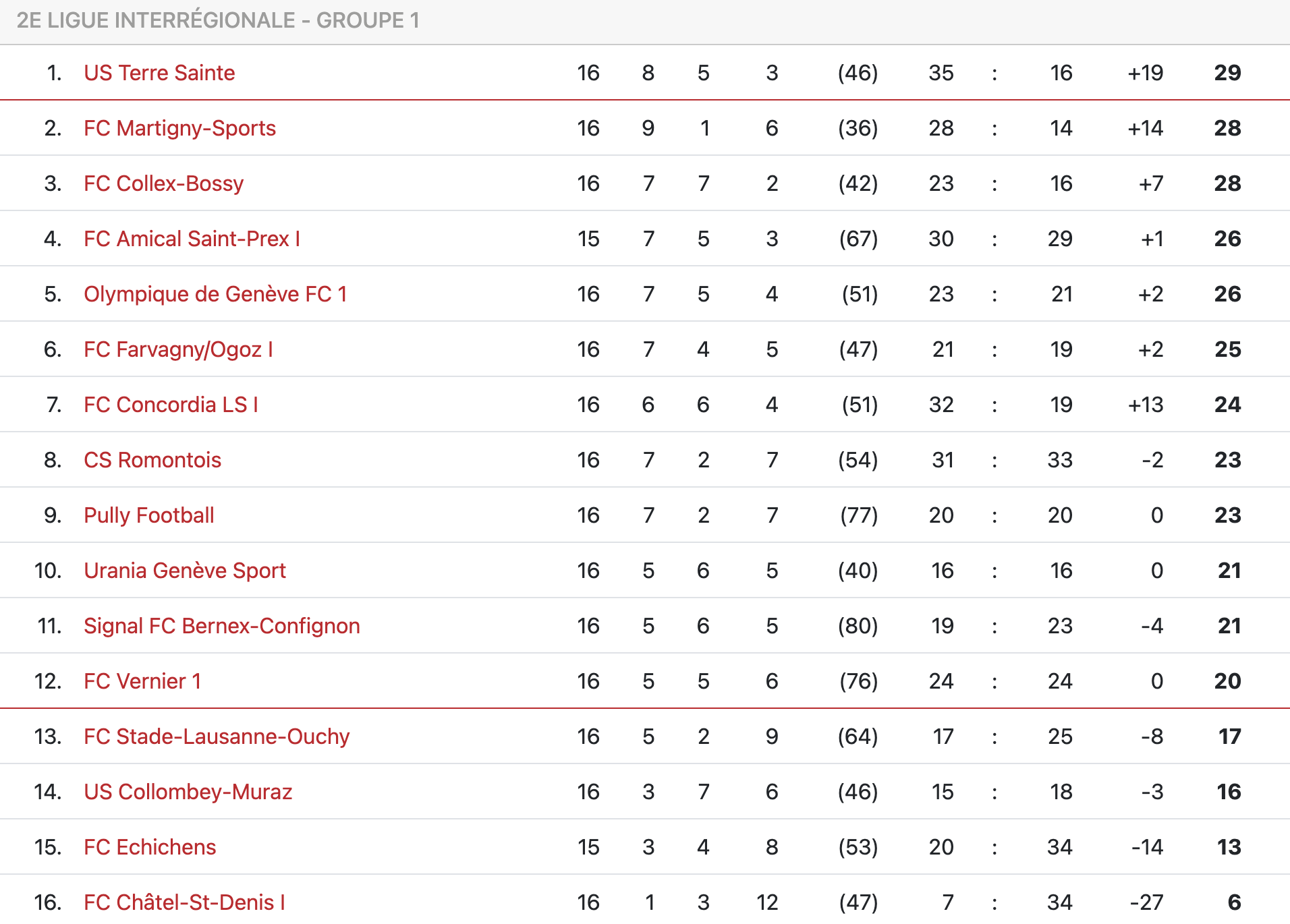Open the CS Romontois team link
Viewport: 1290px width, 924px height.
(152, 460)
